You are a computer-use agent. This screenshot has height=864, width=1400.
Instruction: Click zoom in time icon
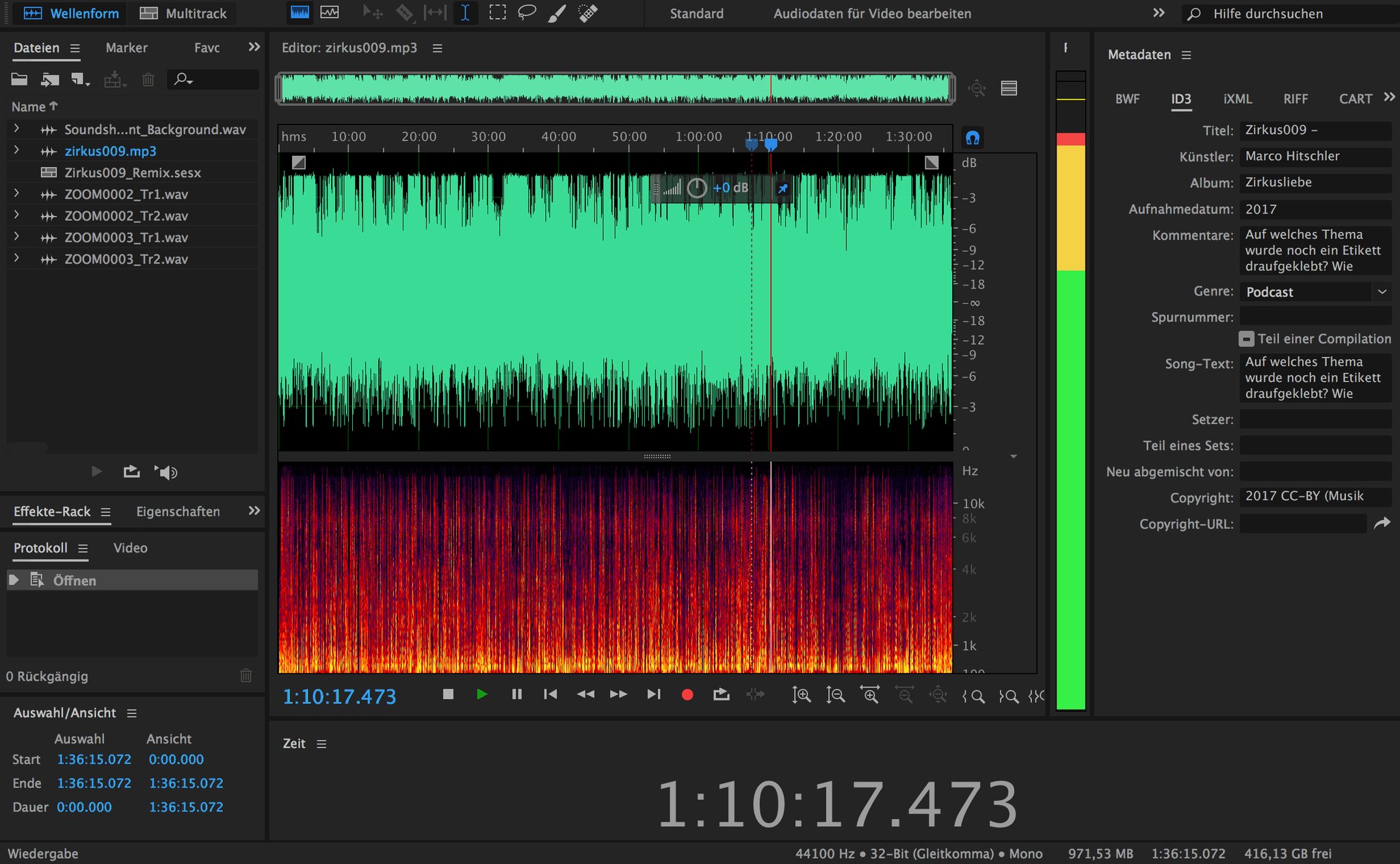(x=870, y=695)
